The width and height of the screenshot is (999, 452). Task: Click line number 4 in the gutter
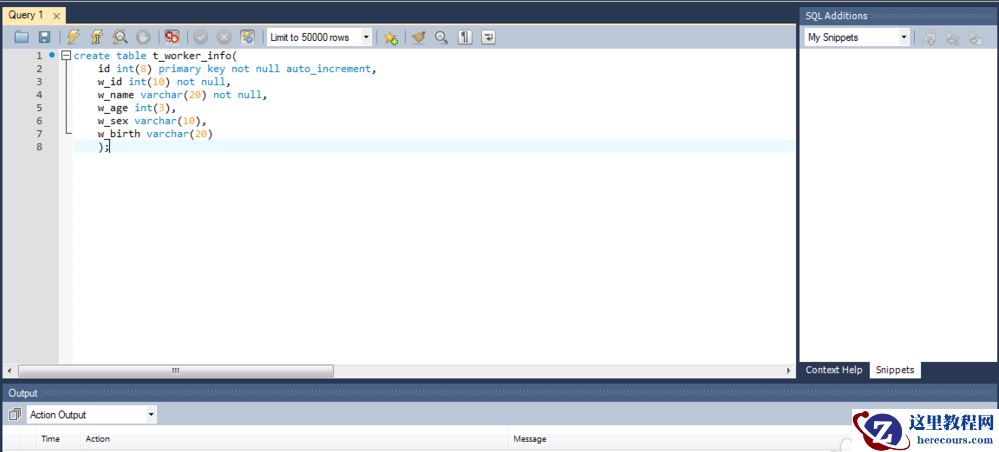[x=40, y=94]
